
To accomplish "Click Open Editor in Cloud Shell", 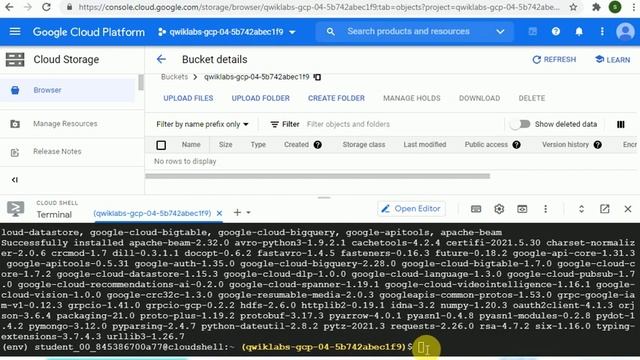I will [411, 209].
